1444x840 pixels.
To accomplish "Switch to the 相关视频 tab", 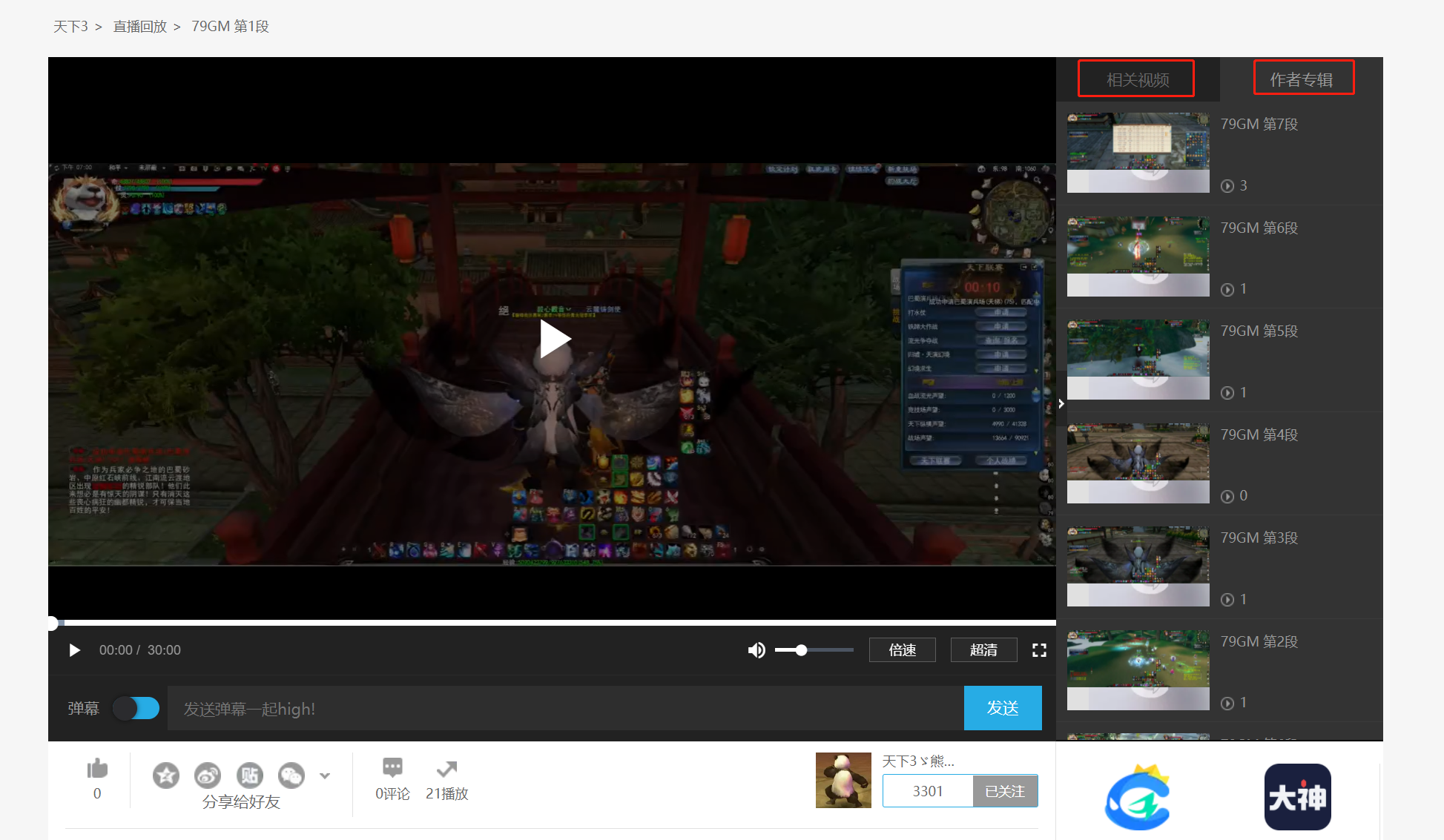I will tap(1137, 79).
